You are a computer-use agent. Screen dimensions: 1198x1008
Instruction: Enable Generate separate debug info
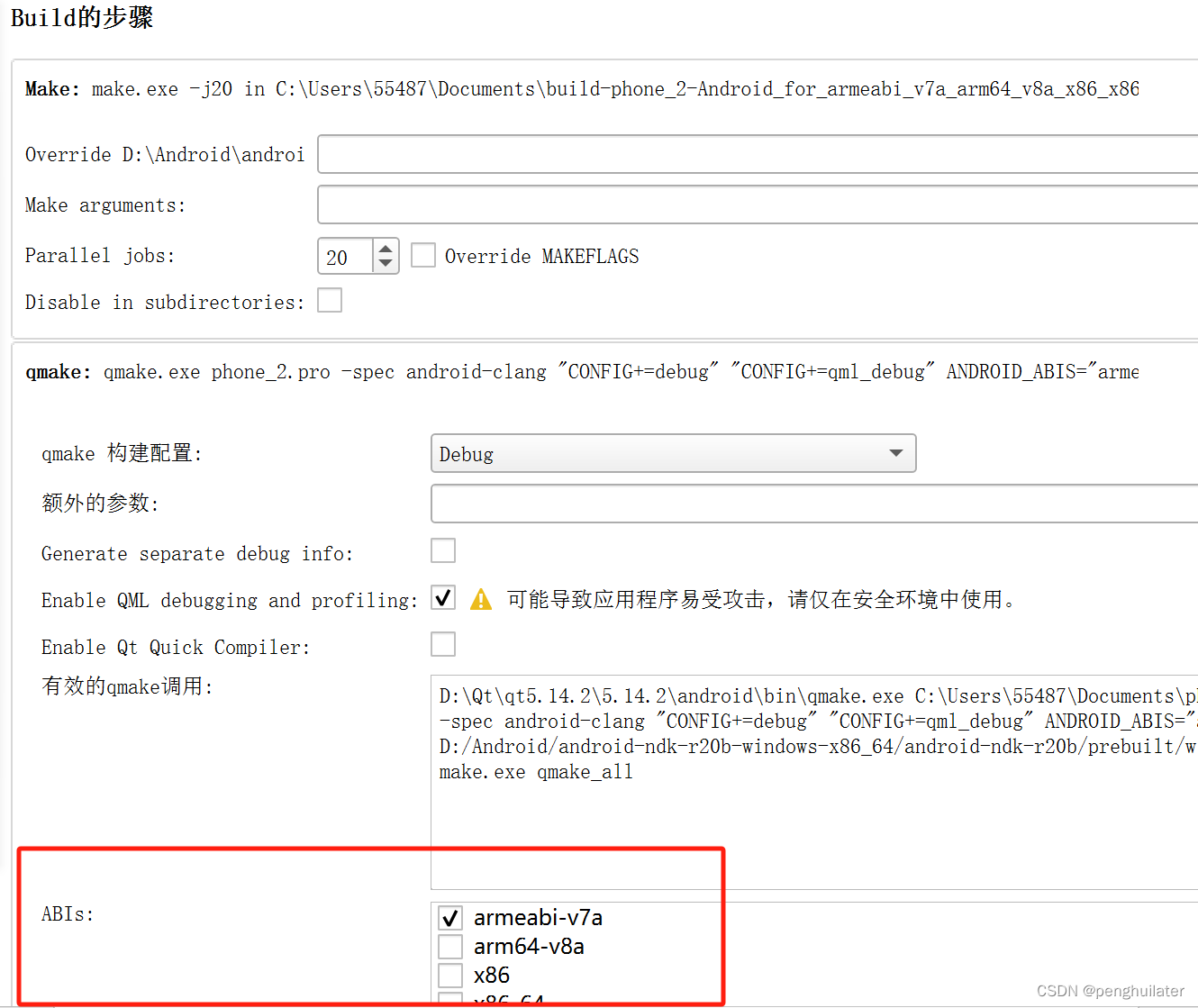[443, 550]
